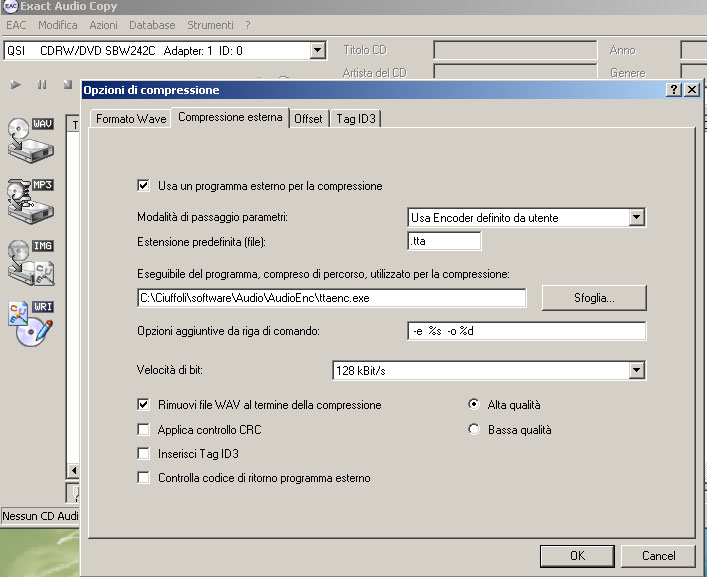
Task: Toggle 'Usa un programma esterno per la compressione'
Action: tap(144, 186)
